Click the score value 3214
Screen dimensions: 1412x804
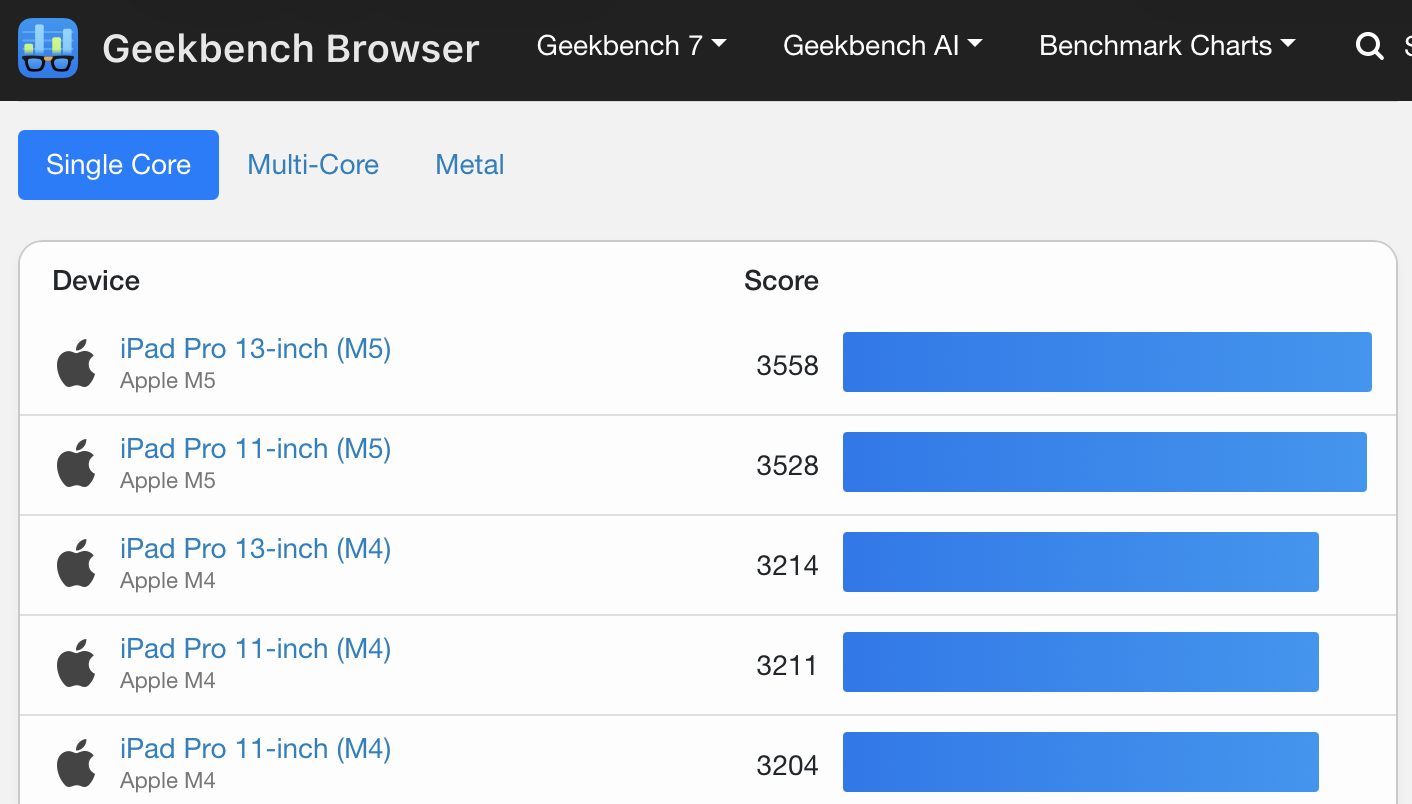(x=787, y=566)
